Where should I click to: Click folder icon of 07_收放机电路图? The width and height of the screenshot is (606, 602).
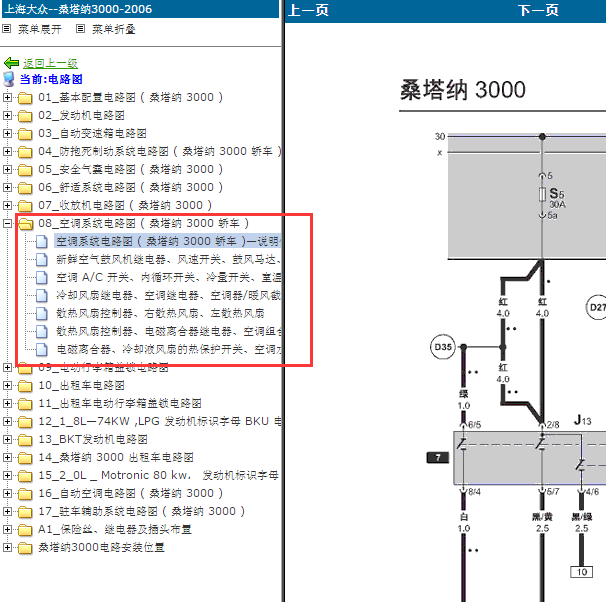click(x=25, y=206)
